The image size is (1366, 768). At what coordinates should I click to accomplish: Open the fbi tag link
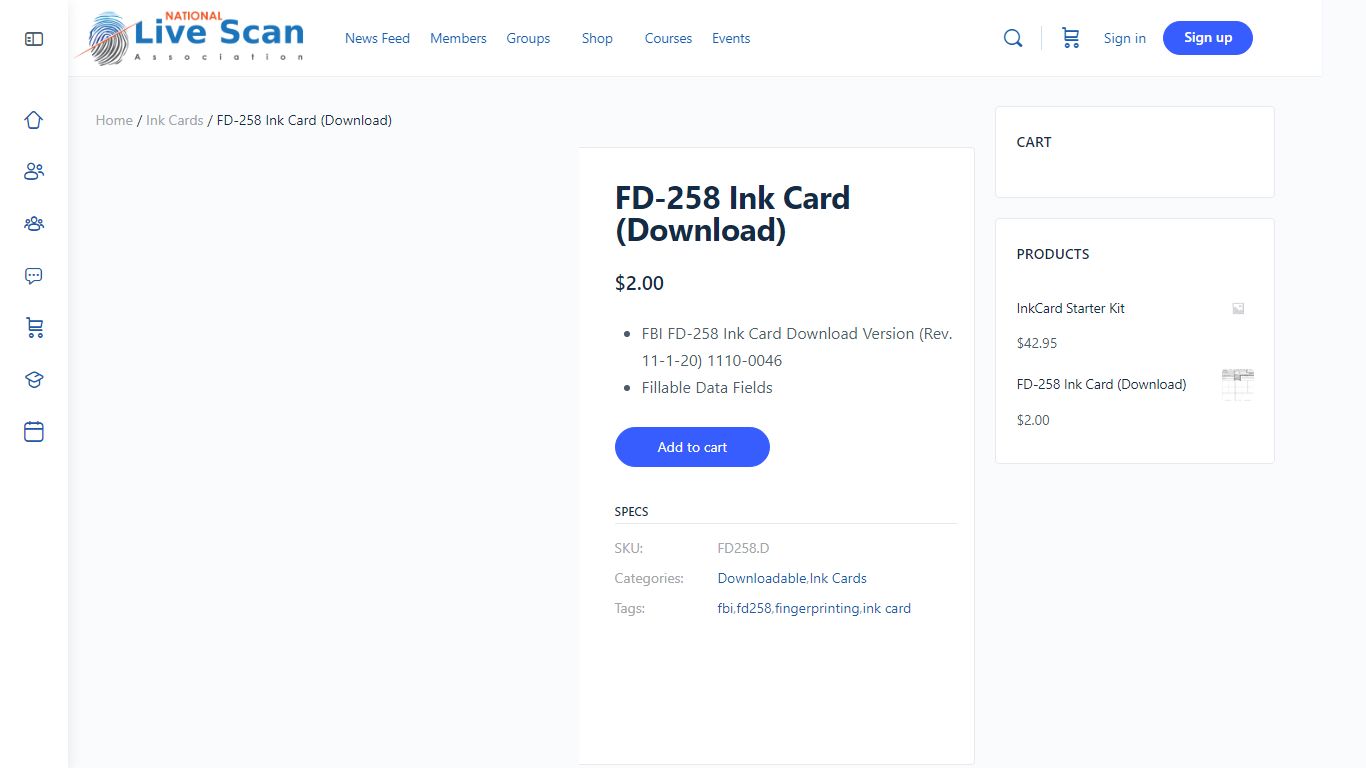tap(725, 608)
